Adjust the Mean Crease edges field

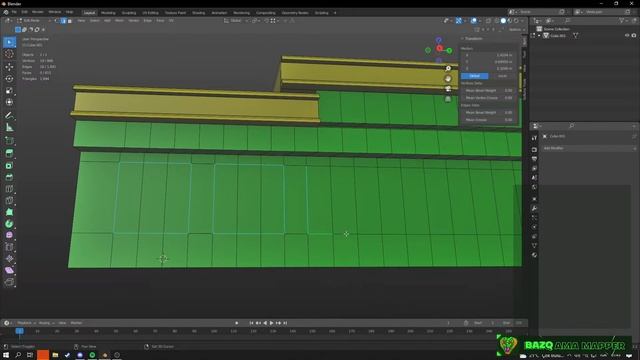click(x=489, y=120)
